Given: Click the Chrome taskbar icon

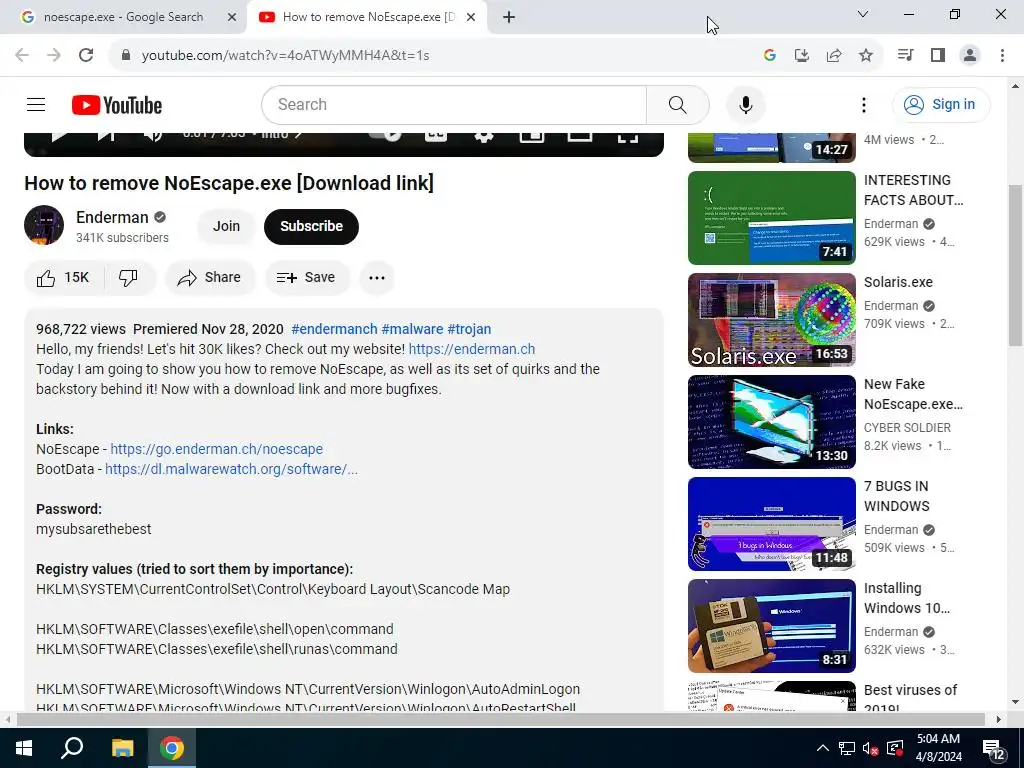Looking at the screenshot, I should [x=172, y=748].
